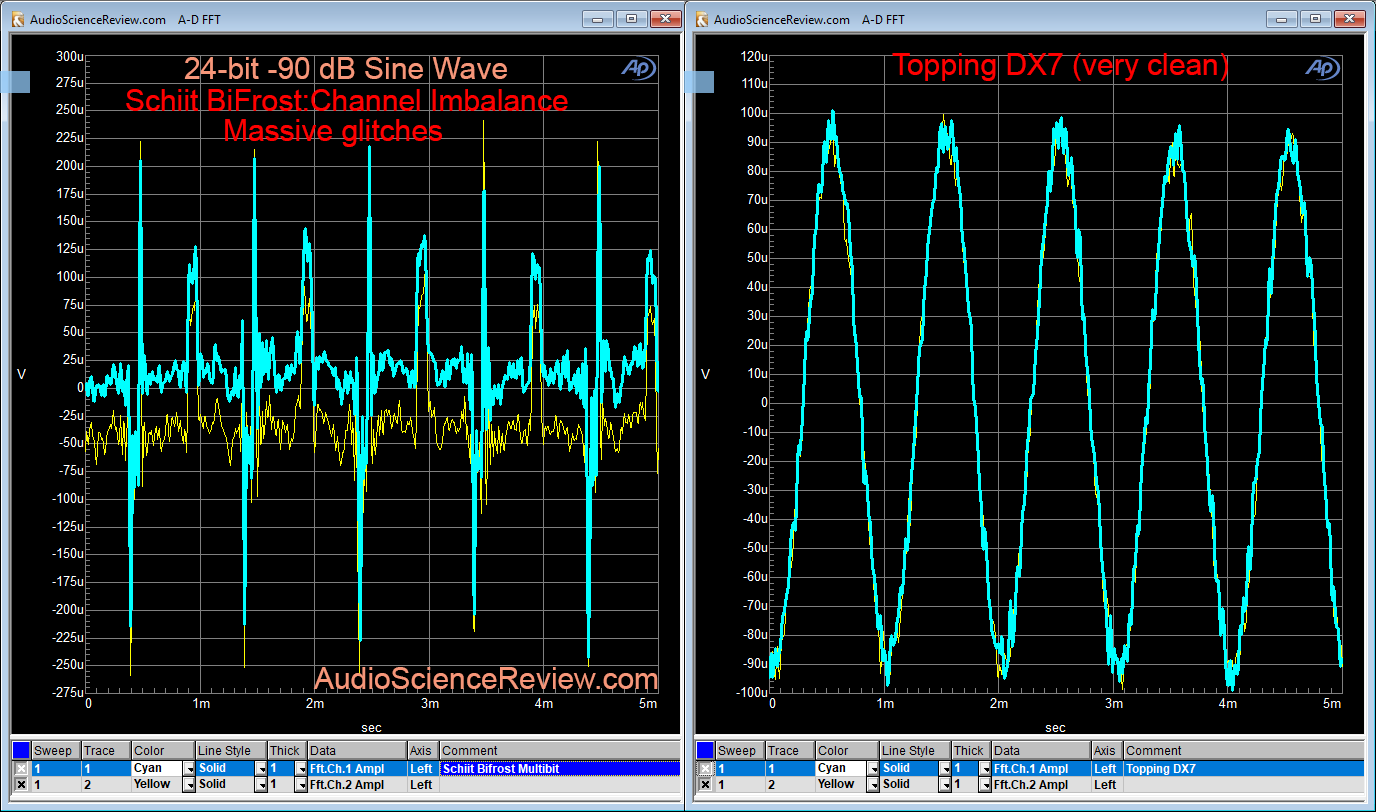Click the Thick column header in the Topping DX7 legend
The width and height of the screenshot is (1384, 812).
[x=970, y=750]
